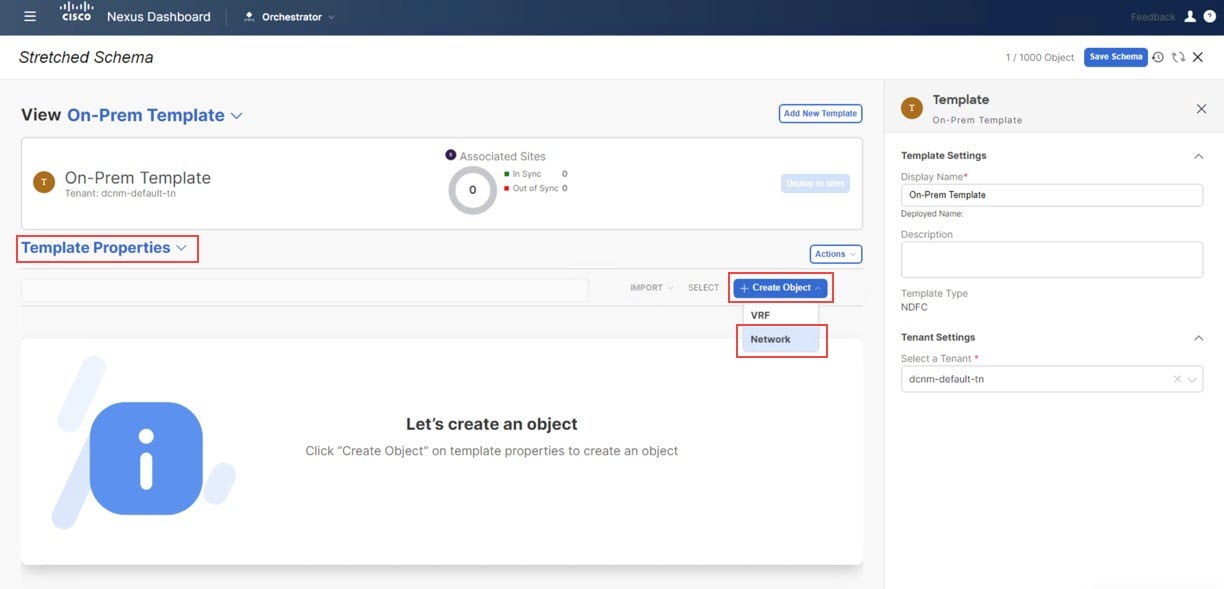Screen dimensions: 1224x589
Task: Click the T avatar in Template panel header
Action: point(912,108)
